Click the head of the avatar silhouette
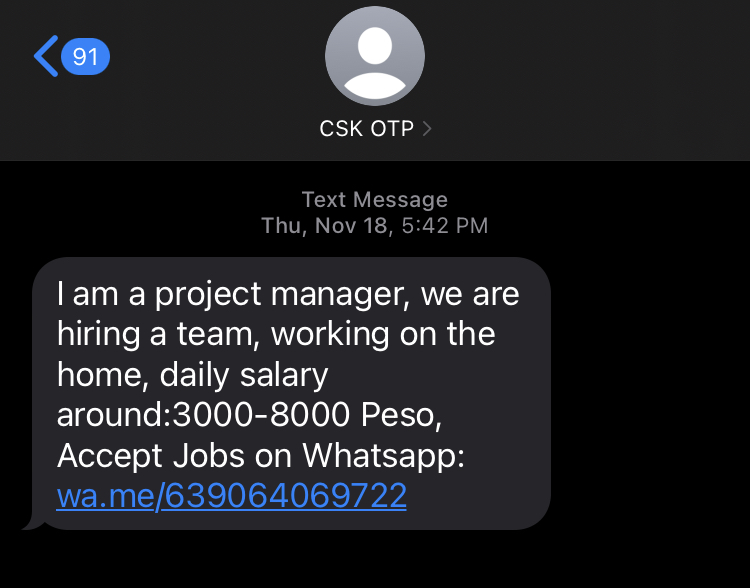750x588 pixels. coord(375,46)
